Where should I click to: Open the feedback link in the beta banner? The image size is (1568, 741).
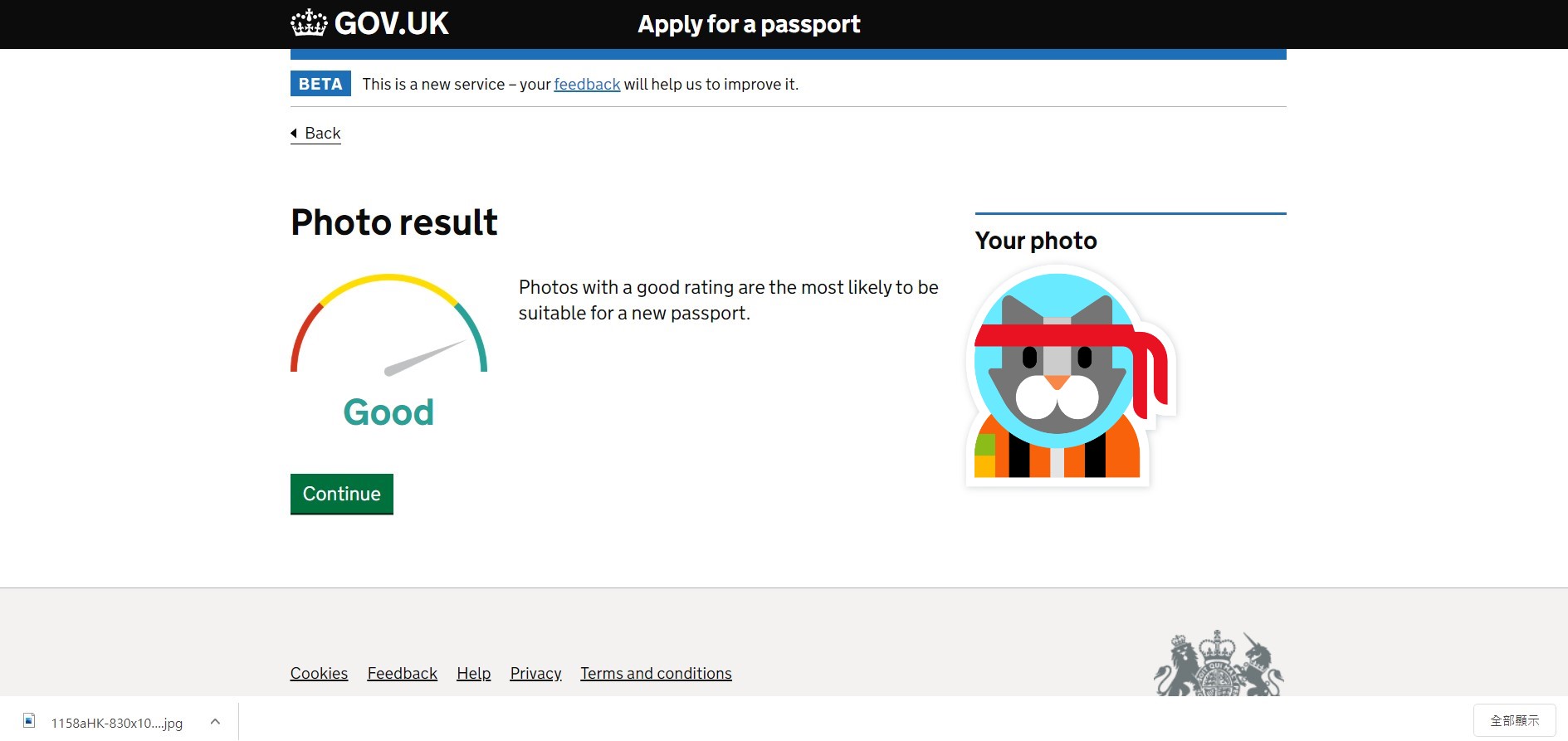pos(587,85)
